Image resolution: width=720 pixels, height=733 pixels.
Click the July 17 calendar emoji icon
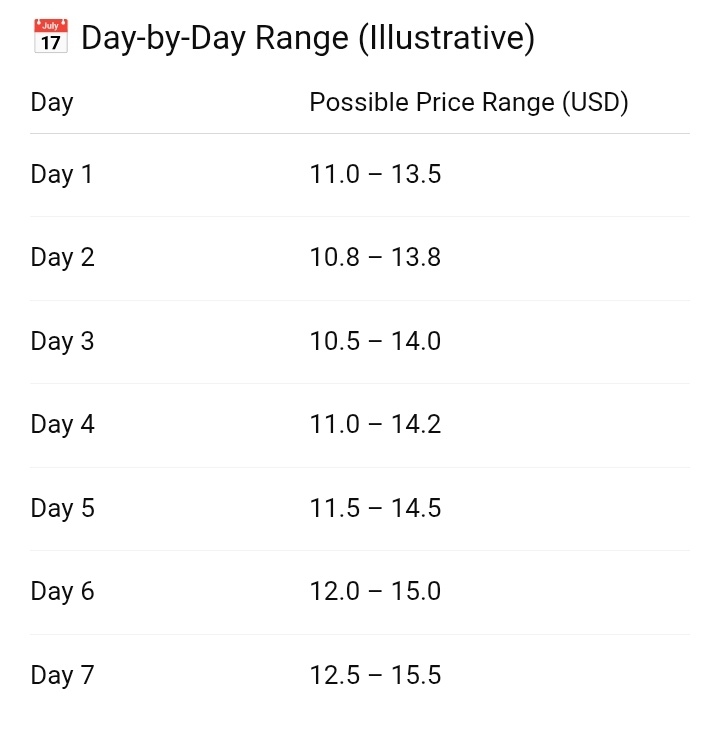click(50, 38)
